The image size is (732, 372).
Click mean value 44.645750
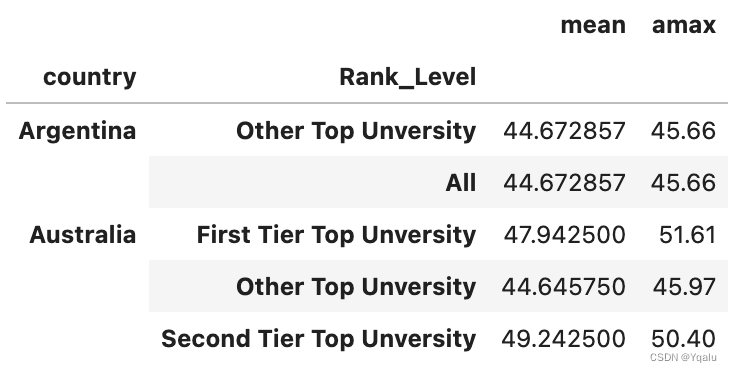[563, 287]
